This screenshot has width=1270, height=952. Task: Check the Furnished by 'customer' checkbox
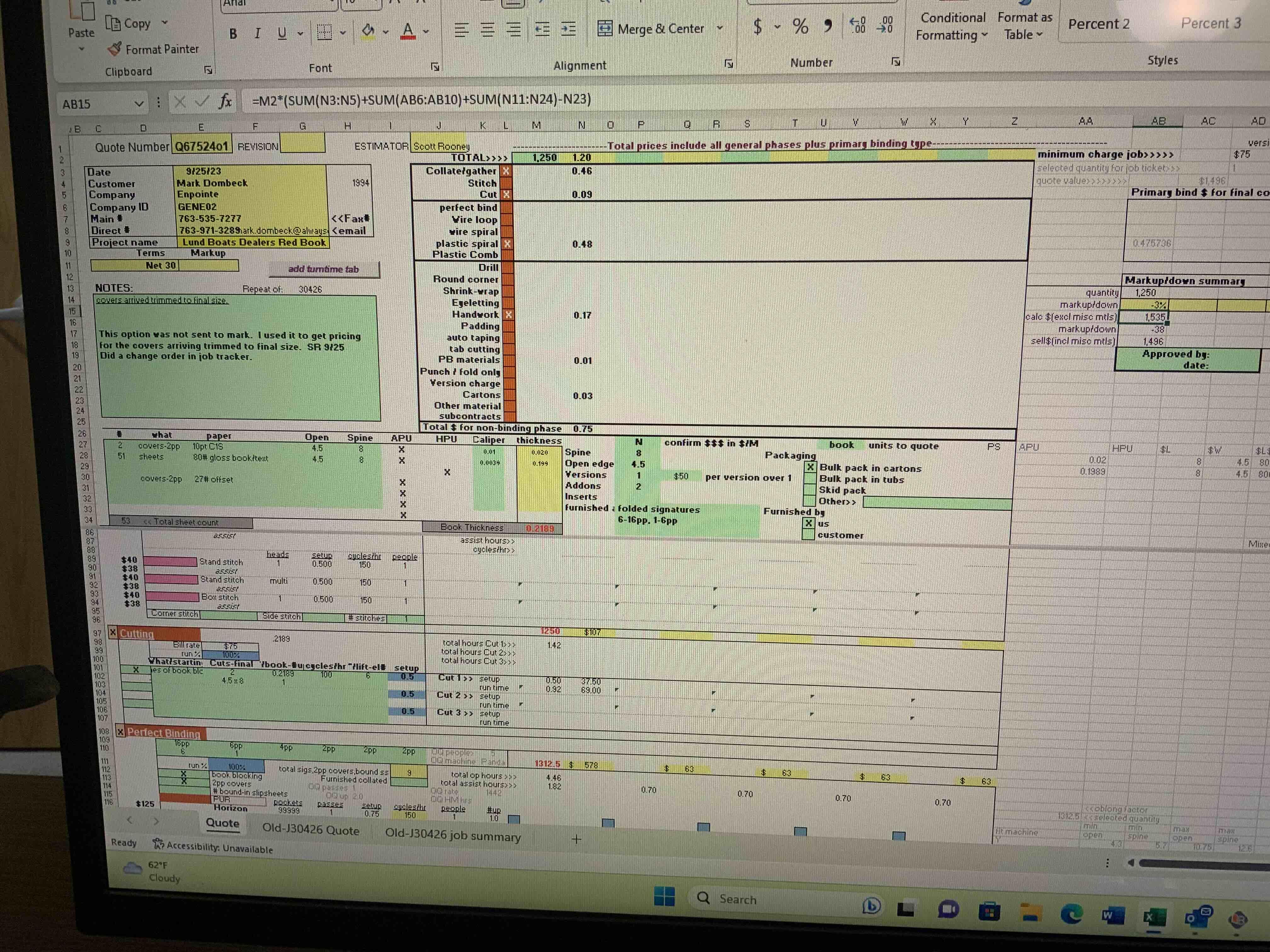[808, 535]
